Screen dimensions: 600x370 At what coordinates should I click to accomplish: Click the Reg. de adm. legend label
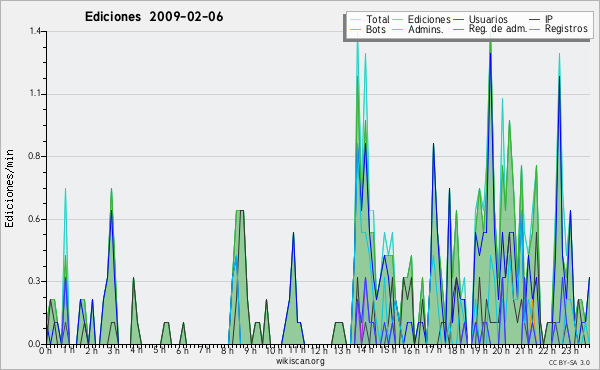pos(498,29)
